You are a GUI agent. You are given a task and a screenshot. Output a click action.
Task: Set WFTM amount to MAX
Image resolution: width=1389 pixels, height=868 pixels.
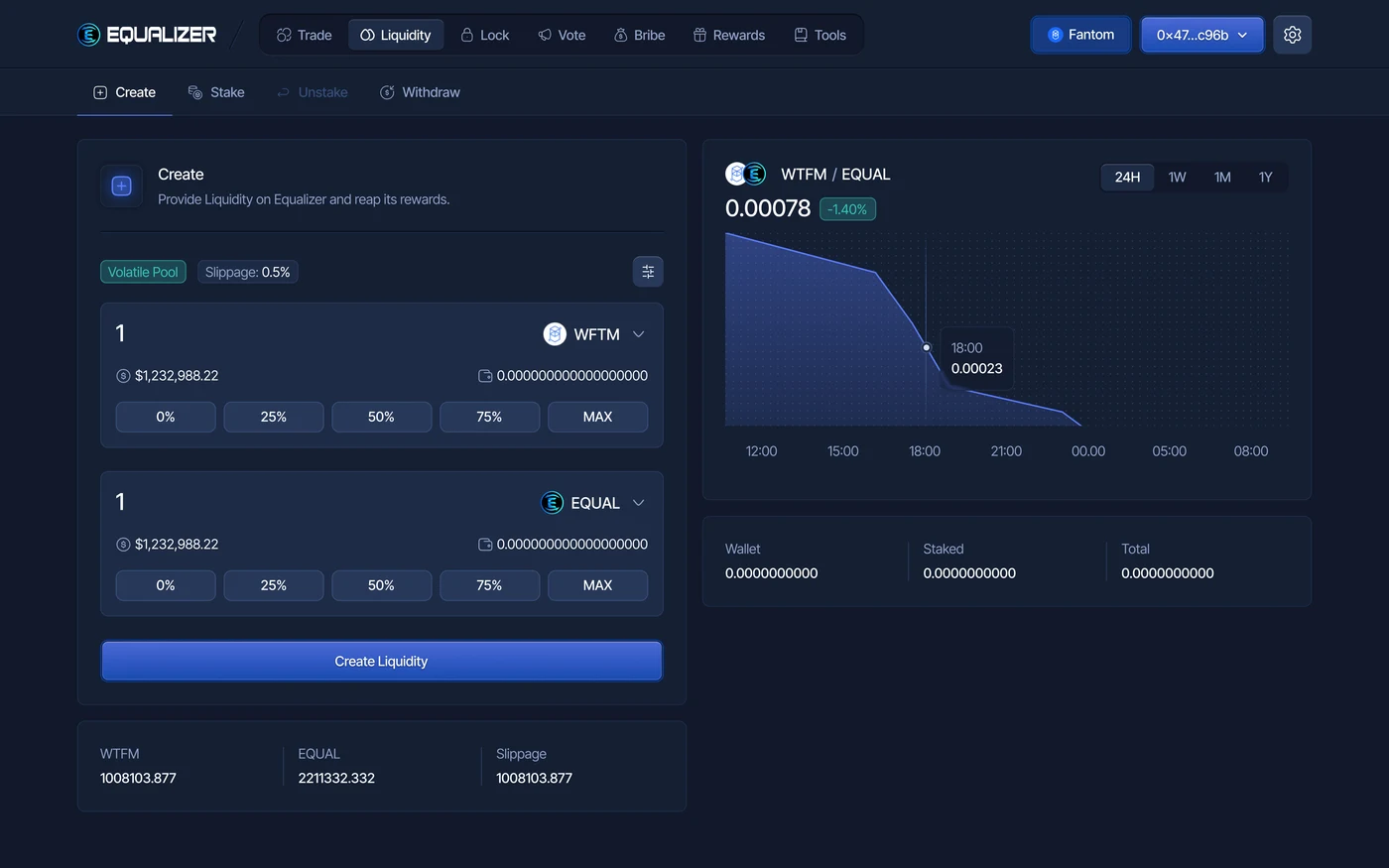(x=598, y=417)
